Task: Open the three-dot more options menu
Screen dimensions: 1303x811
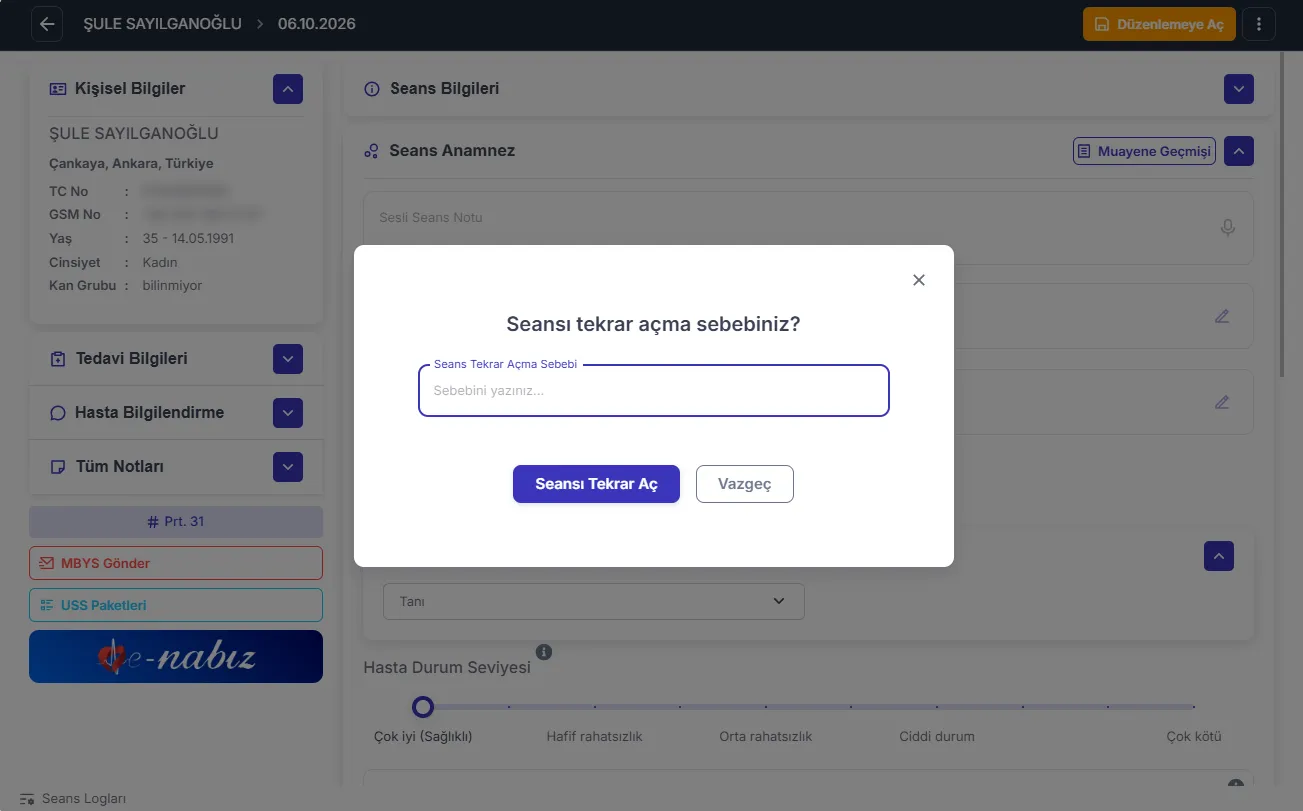Action: (1259, 24)
